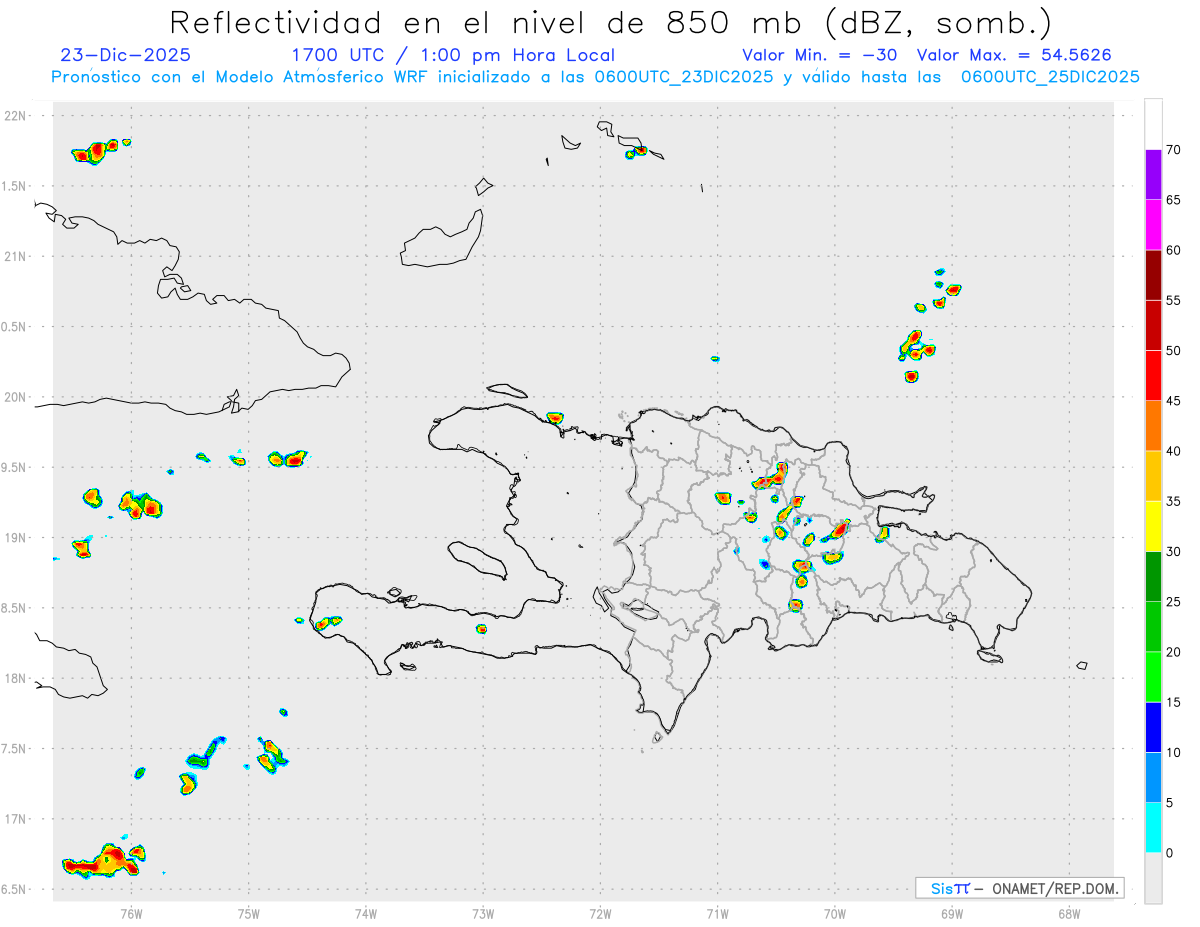This screenshot has width=1200, height=927.
Task: Click the '0' tick label on the colorbar
Action: click(x=1170, y=853)
